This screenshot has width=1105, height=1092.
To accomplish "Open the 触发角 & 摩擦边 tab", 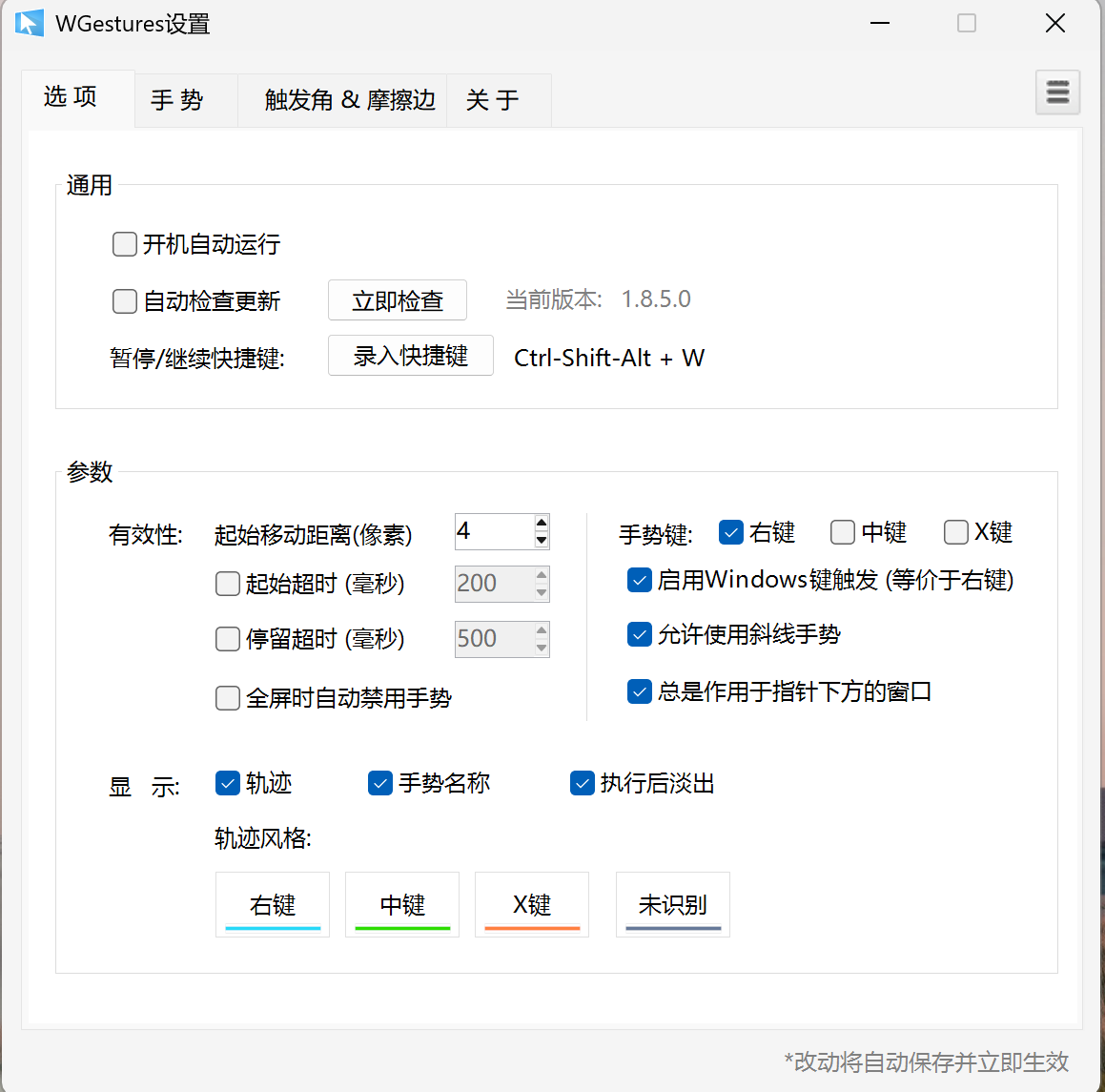I will click(342, 100).
